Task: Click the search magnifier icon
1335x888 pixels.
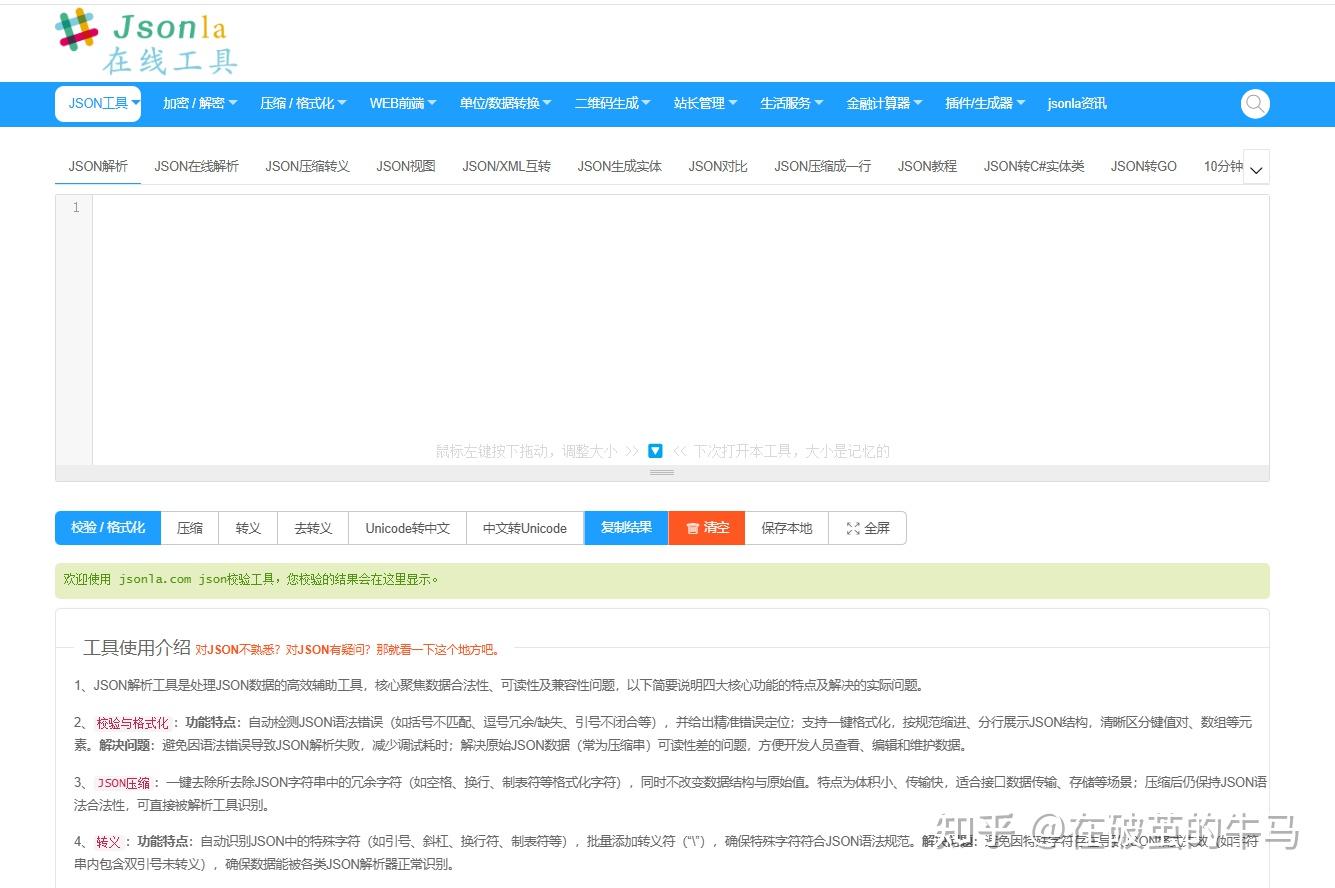Action: pos(1255,103)
